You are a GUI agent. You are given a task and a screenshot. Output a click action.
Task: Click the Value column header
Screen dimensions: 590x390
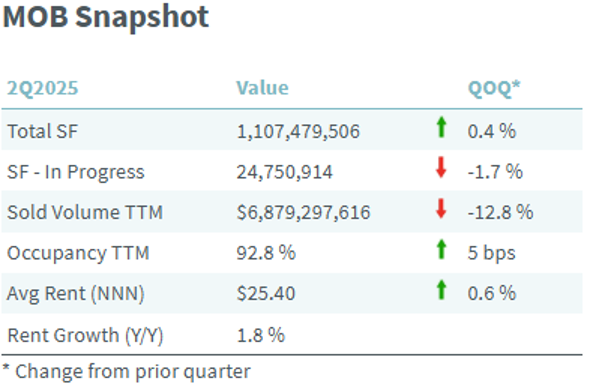(262, 88)
